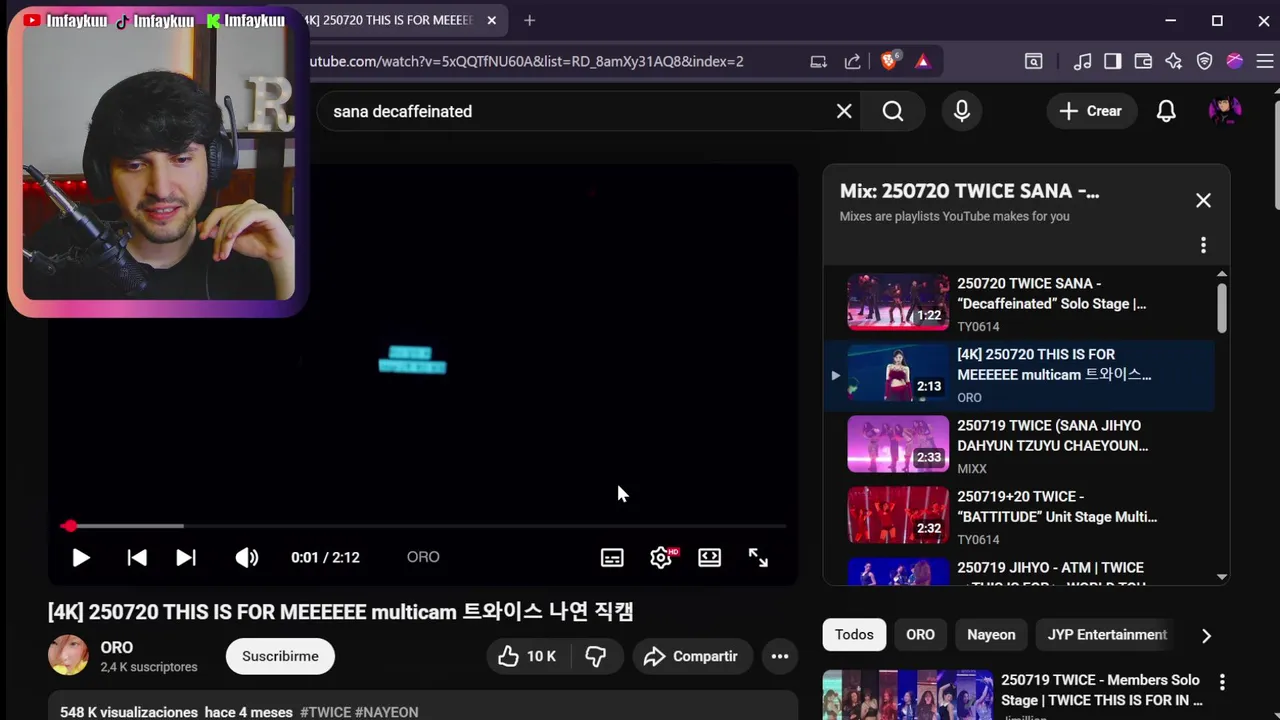
Task: Open Brave Rewards triangle icon
Action: 922,61
